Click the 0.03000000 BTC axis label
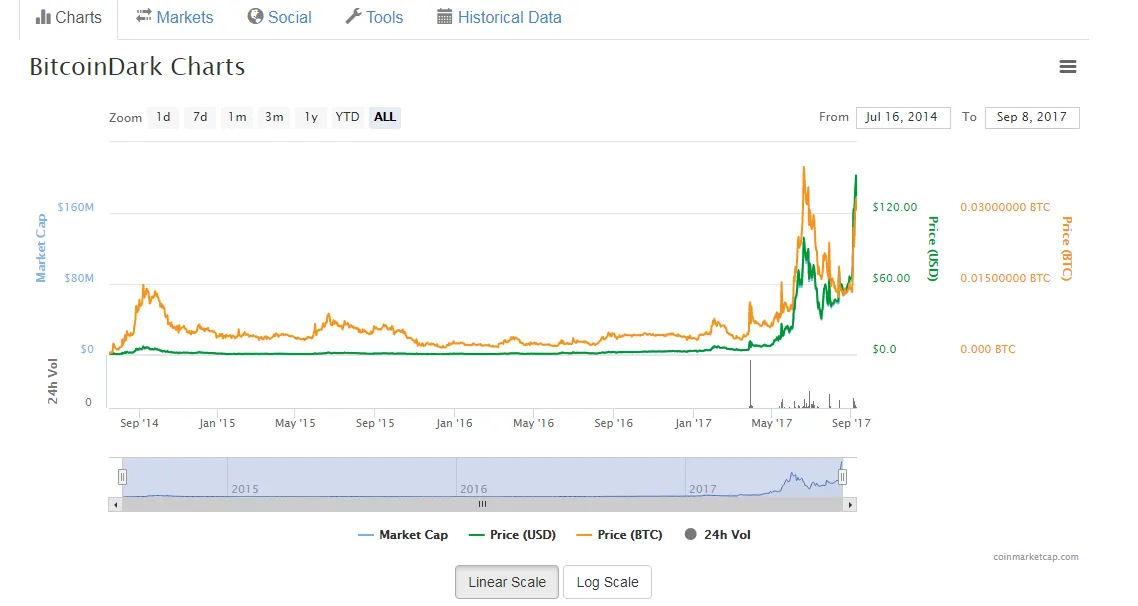The width and height of the screenshot is (1138, 606). (1005, 208)
